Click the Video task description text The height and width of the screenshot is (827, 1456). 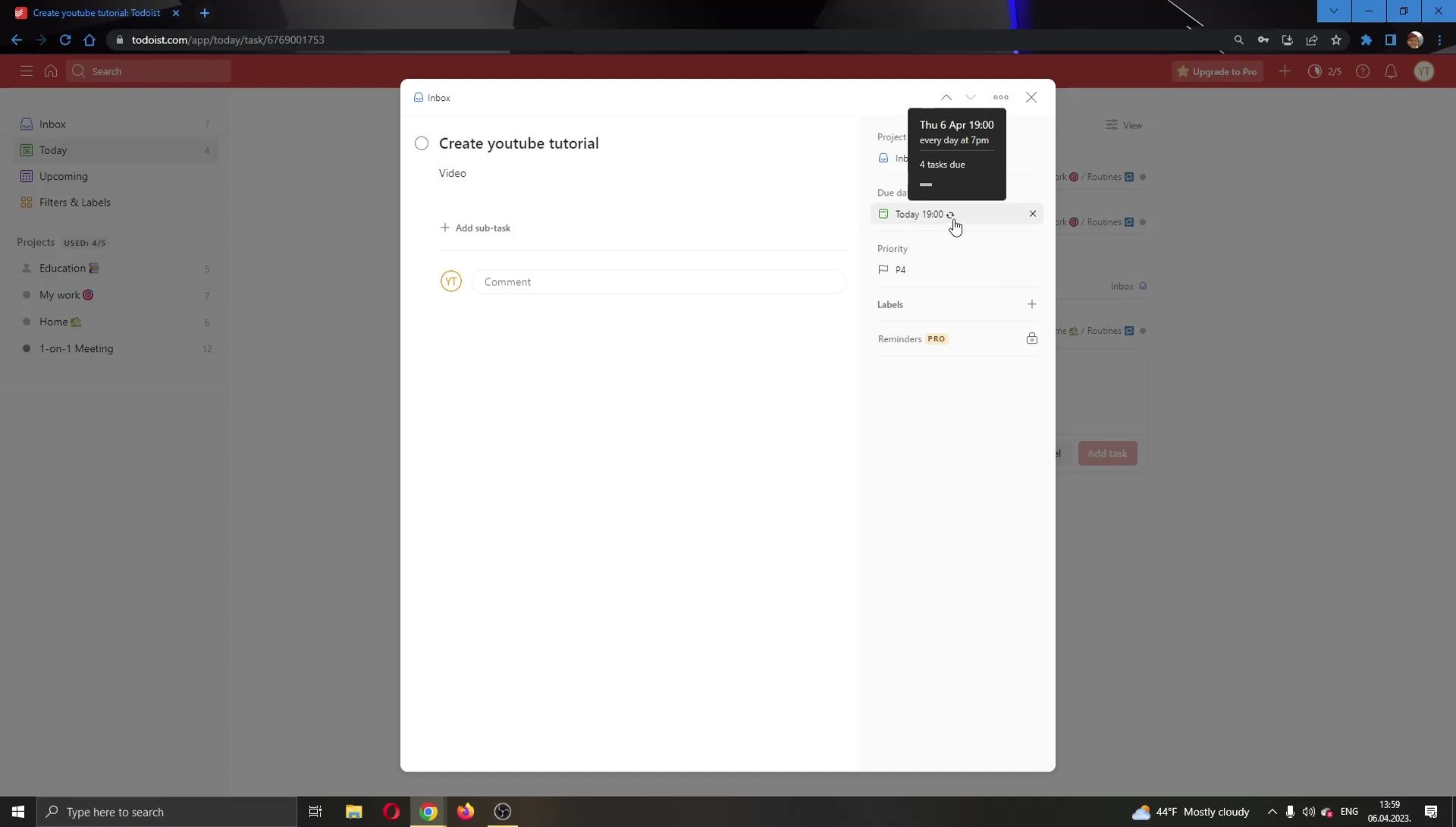tap(453, 173)
